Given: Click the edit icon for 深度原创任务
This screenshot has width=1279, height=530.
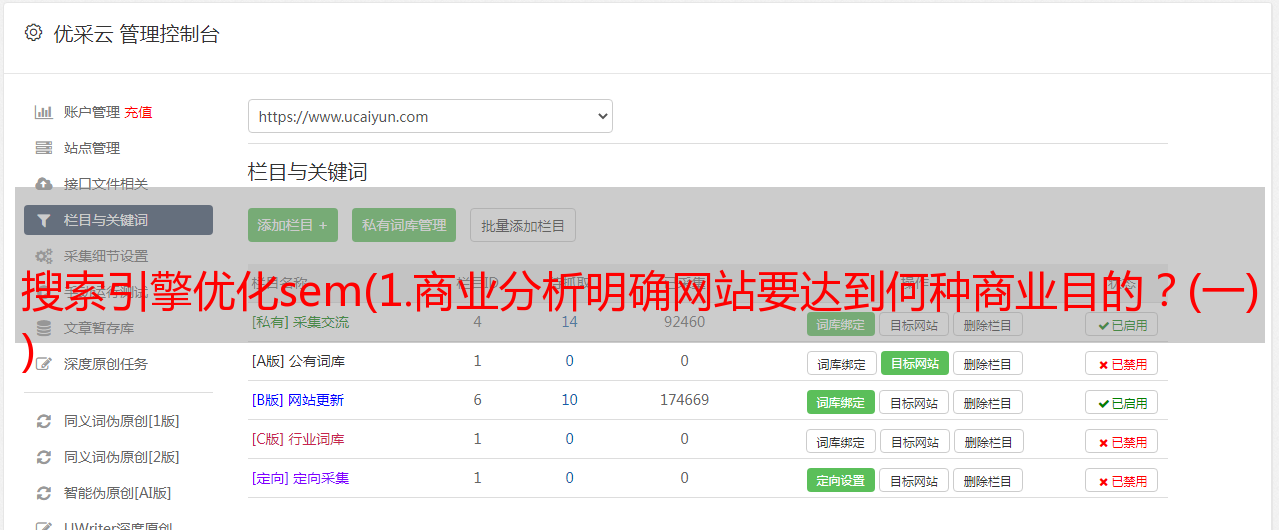Looking at the screenshot, I should click(43, 364).
